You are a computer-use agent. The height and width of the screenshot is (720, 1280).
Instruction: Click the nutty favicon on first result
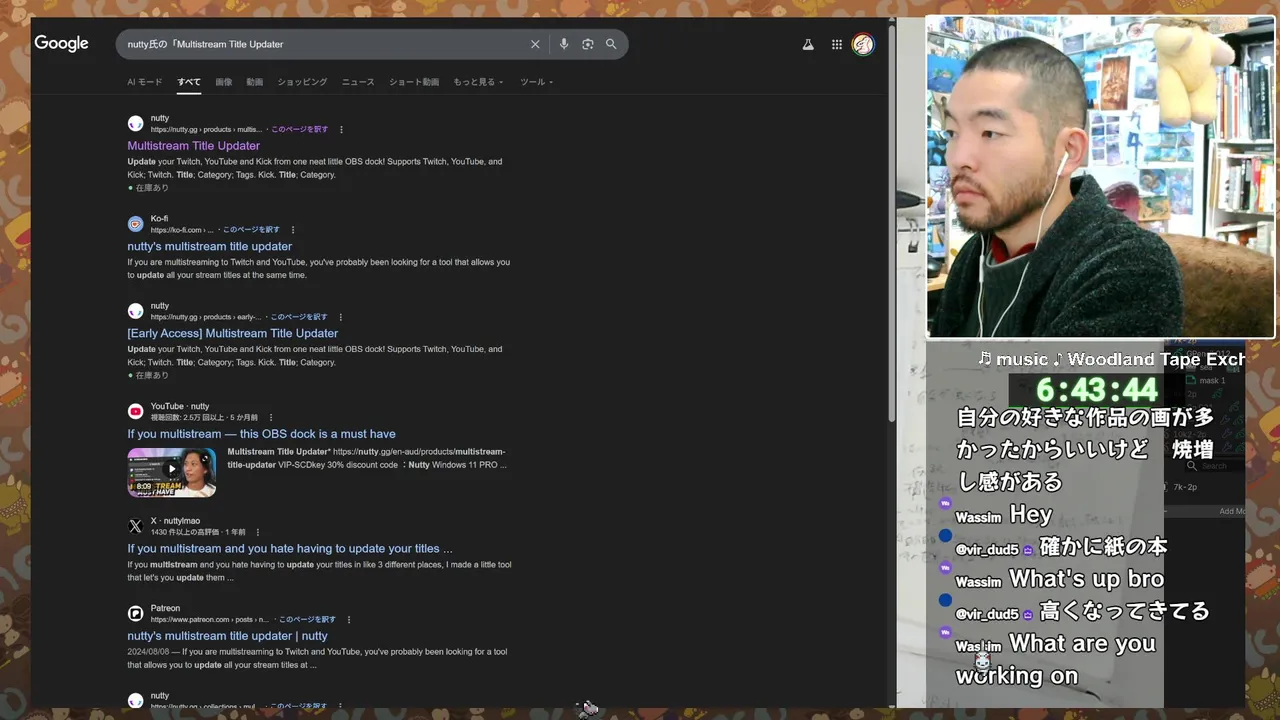[135, 123]
